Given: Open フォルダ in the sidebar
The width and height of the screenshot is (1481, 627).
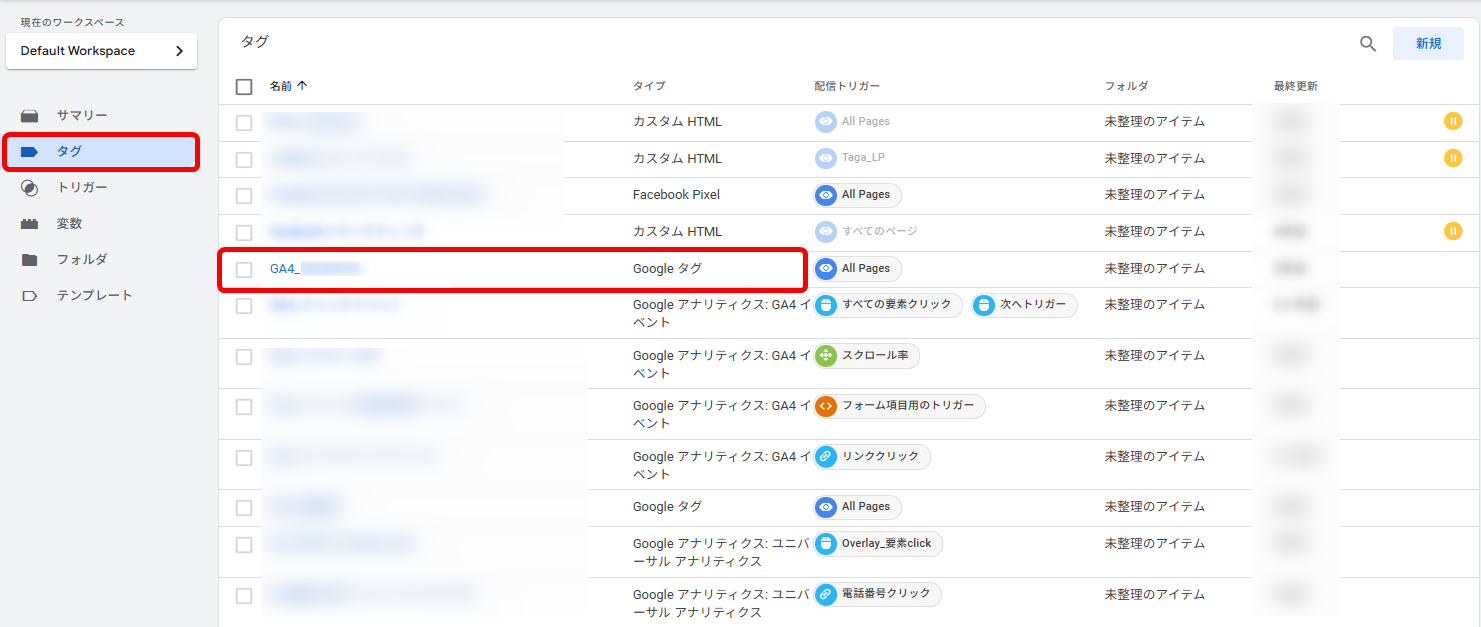Looking at the screenshot, I should (81, 260).
